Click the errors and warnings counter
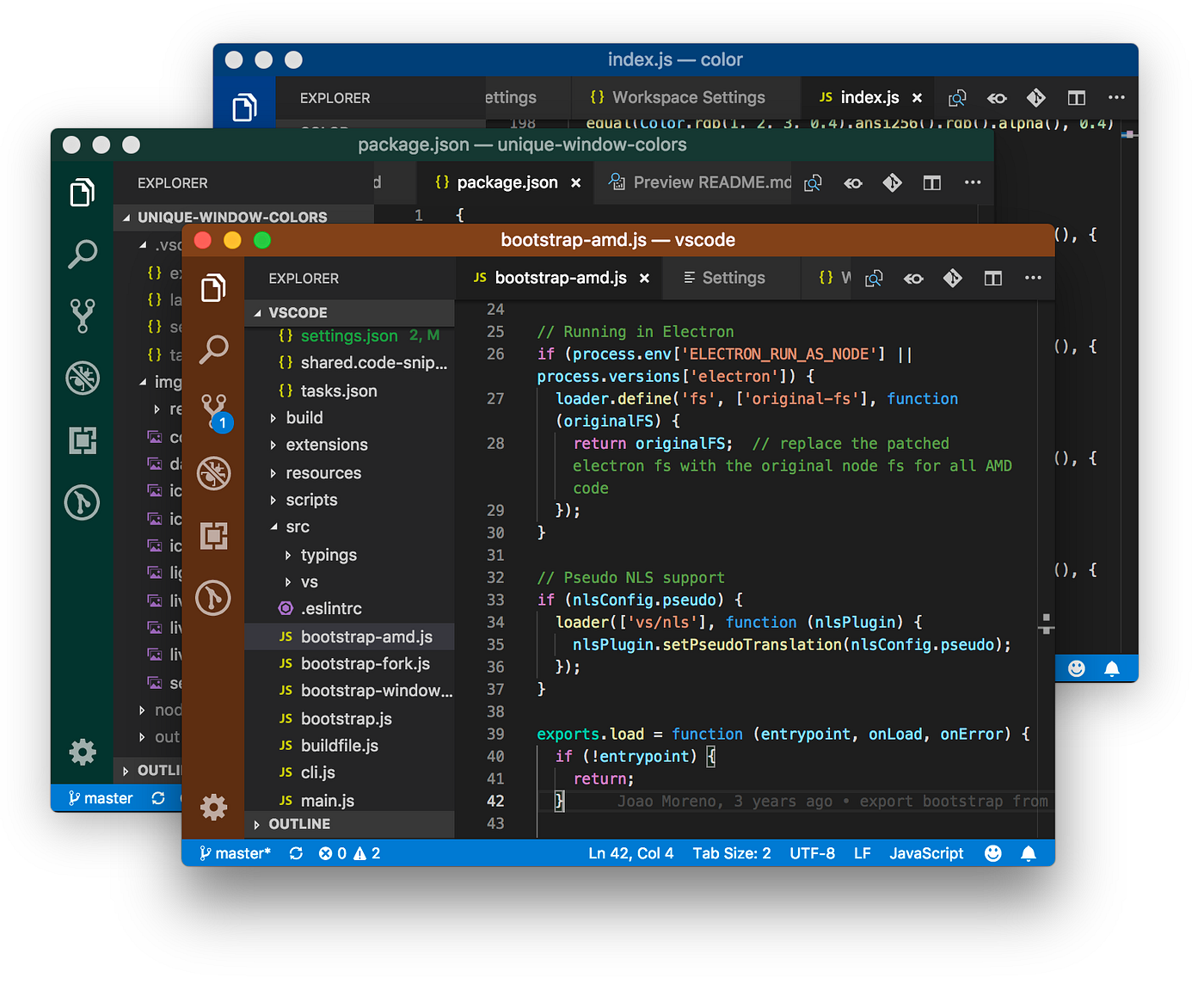Image resolution: width=1204 pixels, height=984 pixels. [349, 853]
